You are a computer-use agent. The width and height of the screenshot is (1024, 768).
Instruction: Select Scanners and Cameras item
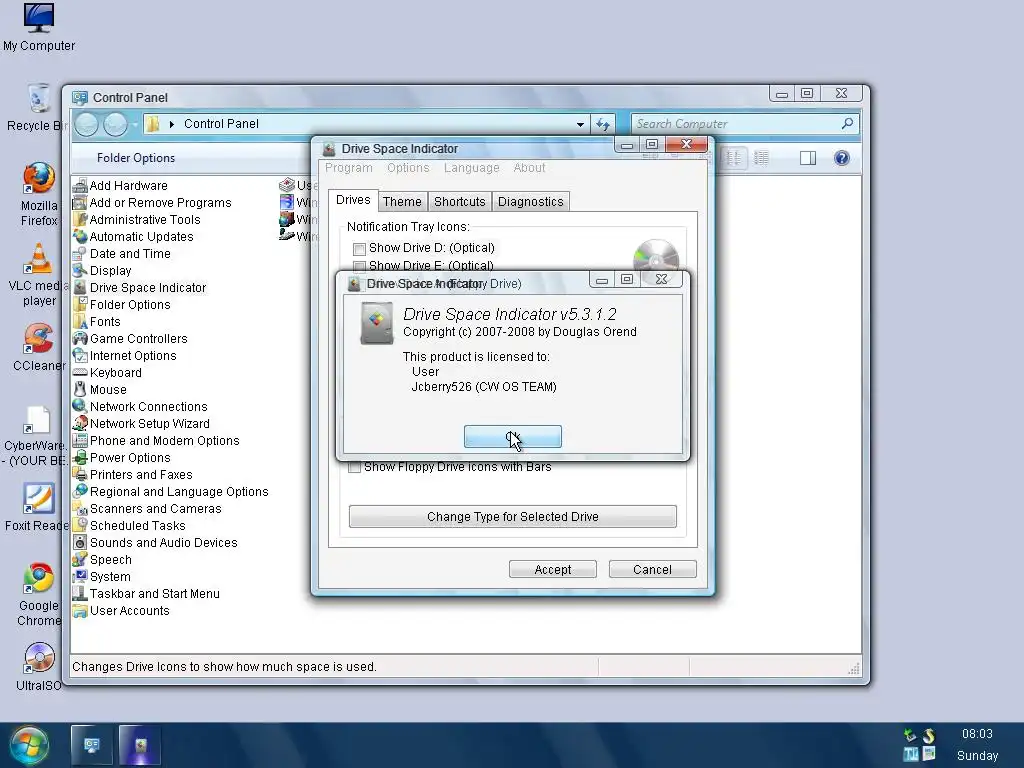pyautogui.click(x=147, y=508)
